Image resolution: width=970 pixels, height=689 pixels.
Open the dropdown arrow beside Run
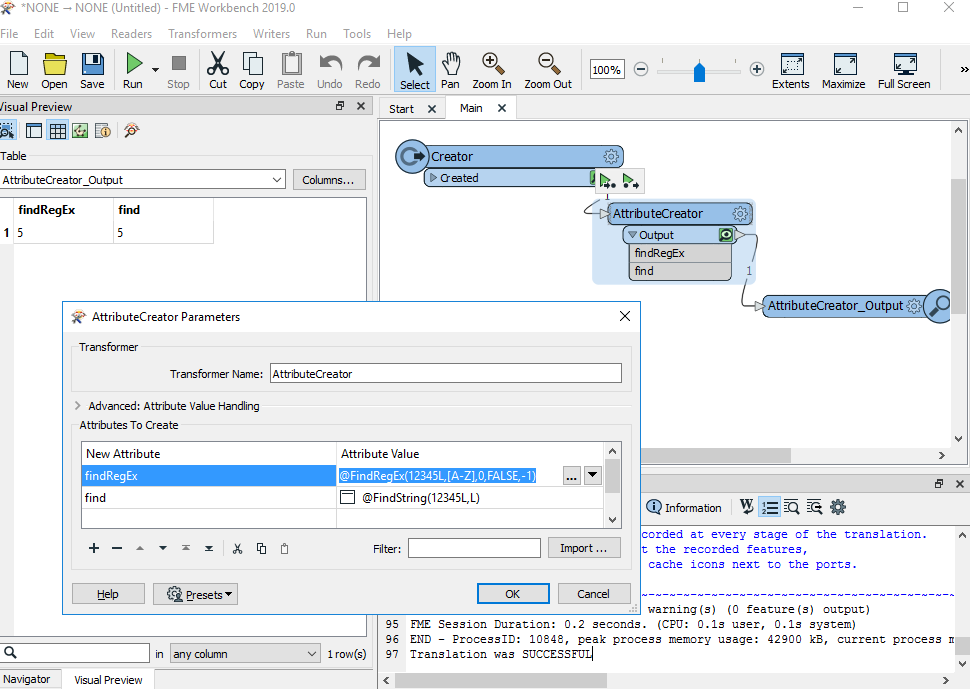[x=155, y=69]
